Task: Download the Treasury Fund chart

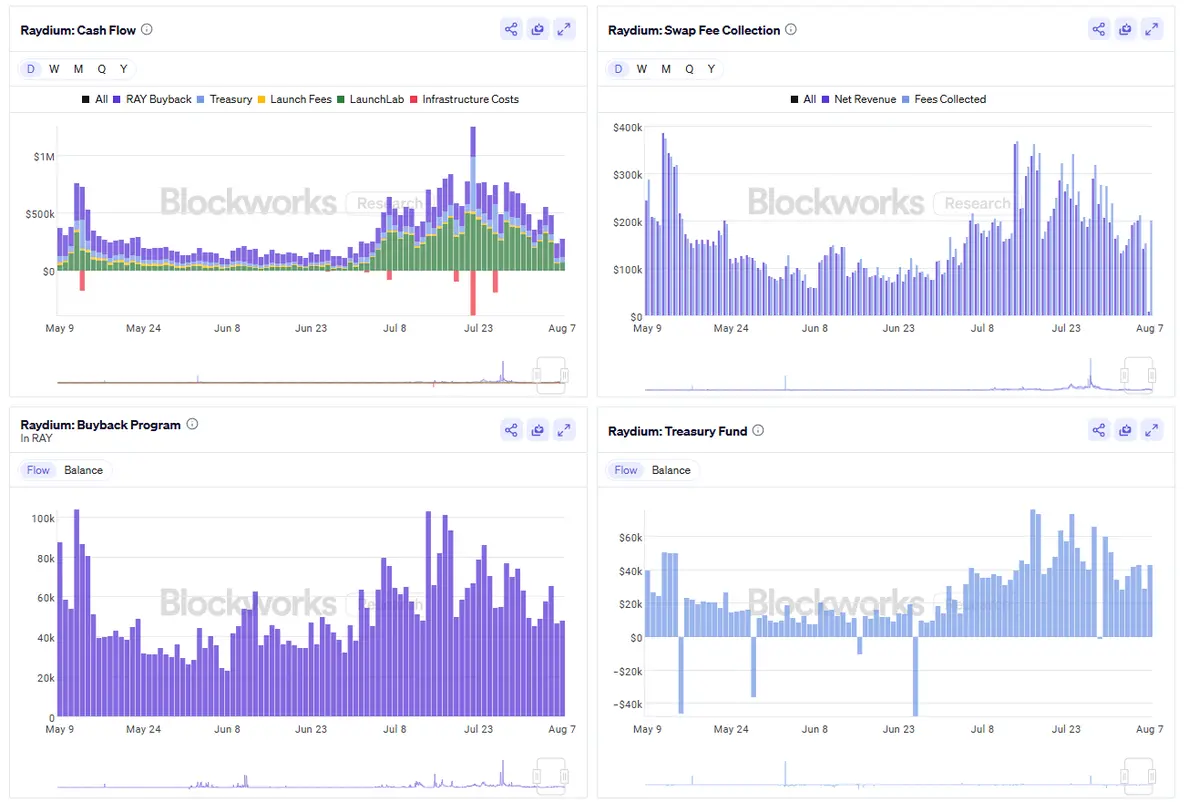Action: click(1126, 430)
